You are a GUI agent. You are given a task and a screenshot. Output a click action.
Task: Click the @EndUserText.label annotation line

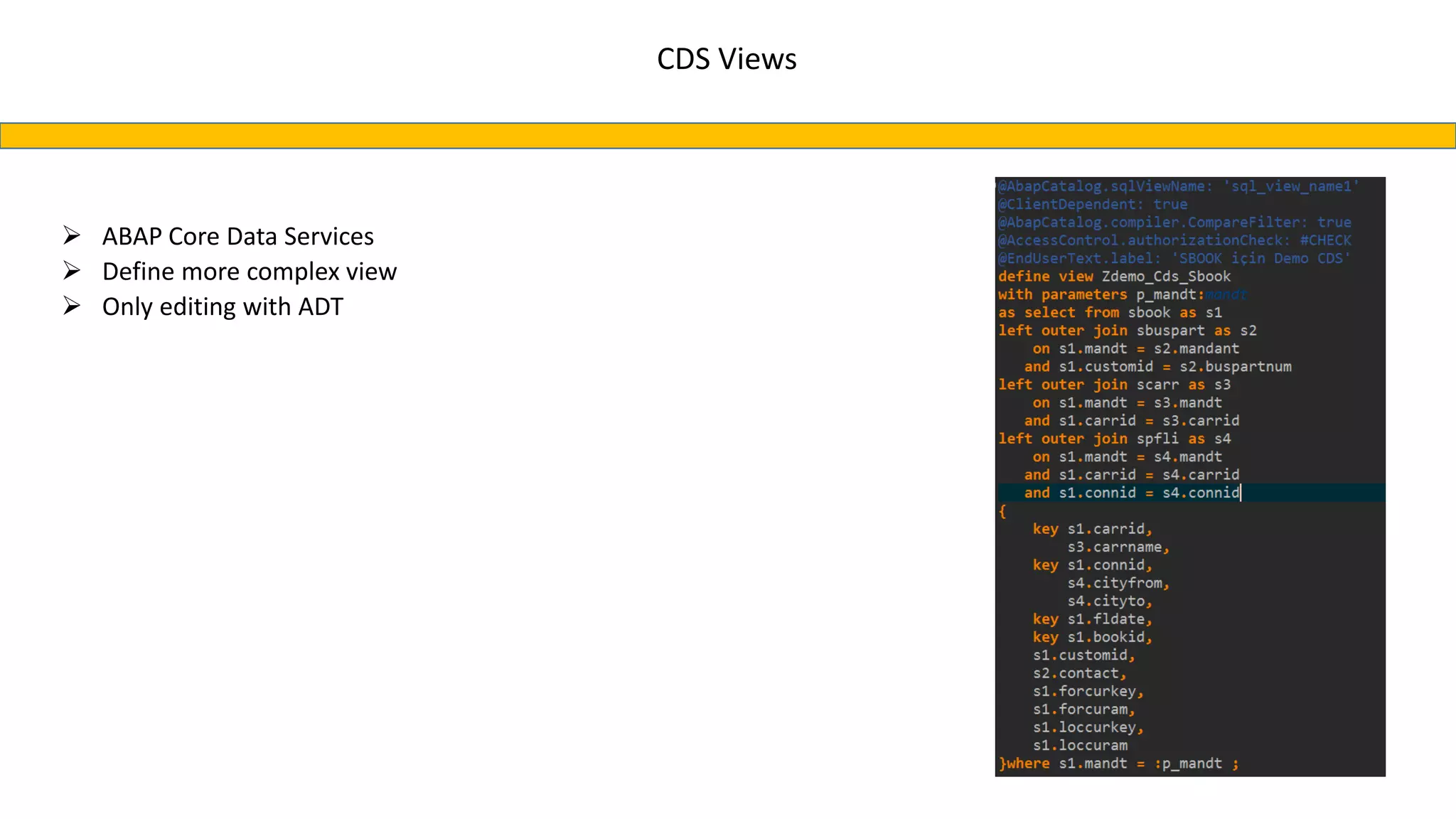[x=1174, y=258]
